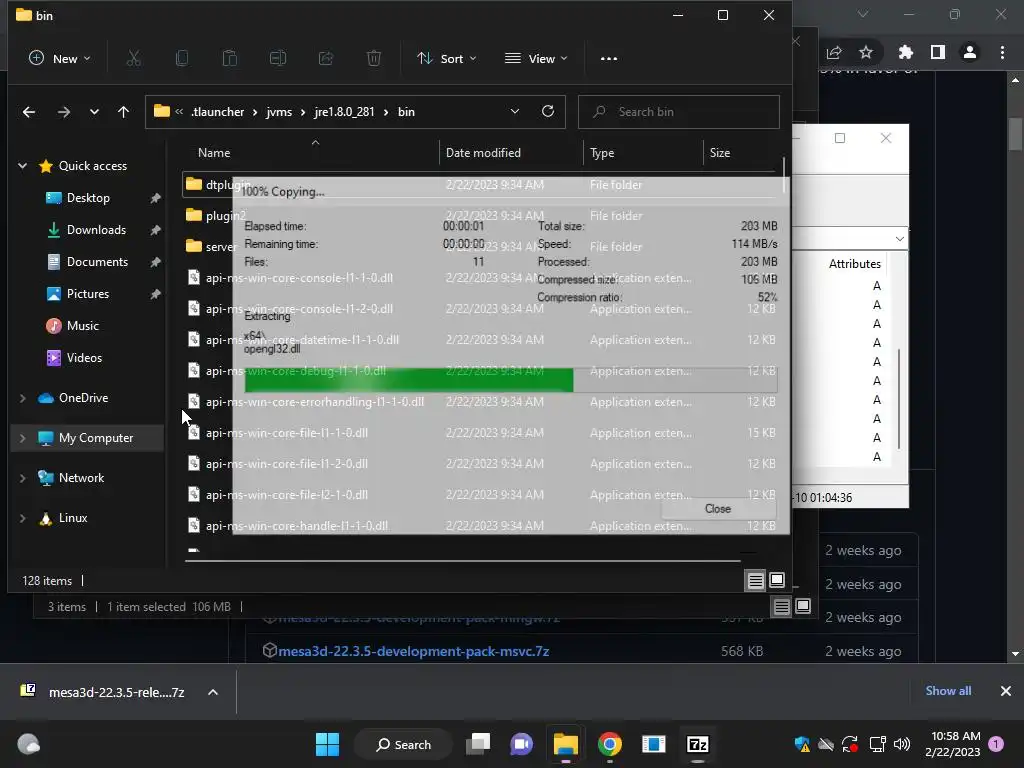
Task: Select api-ms-win-core-file-l1-1-0.dll file
Action: [x=287, y=433]
